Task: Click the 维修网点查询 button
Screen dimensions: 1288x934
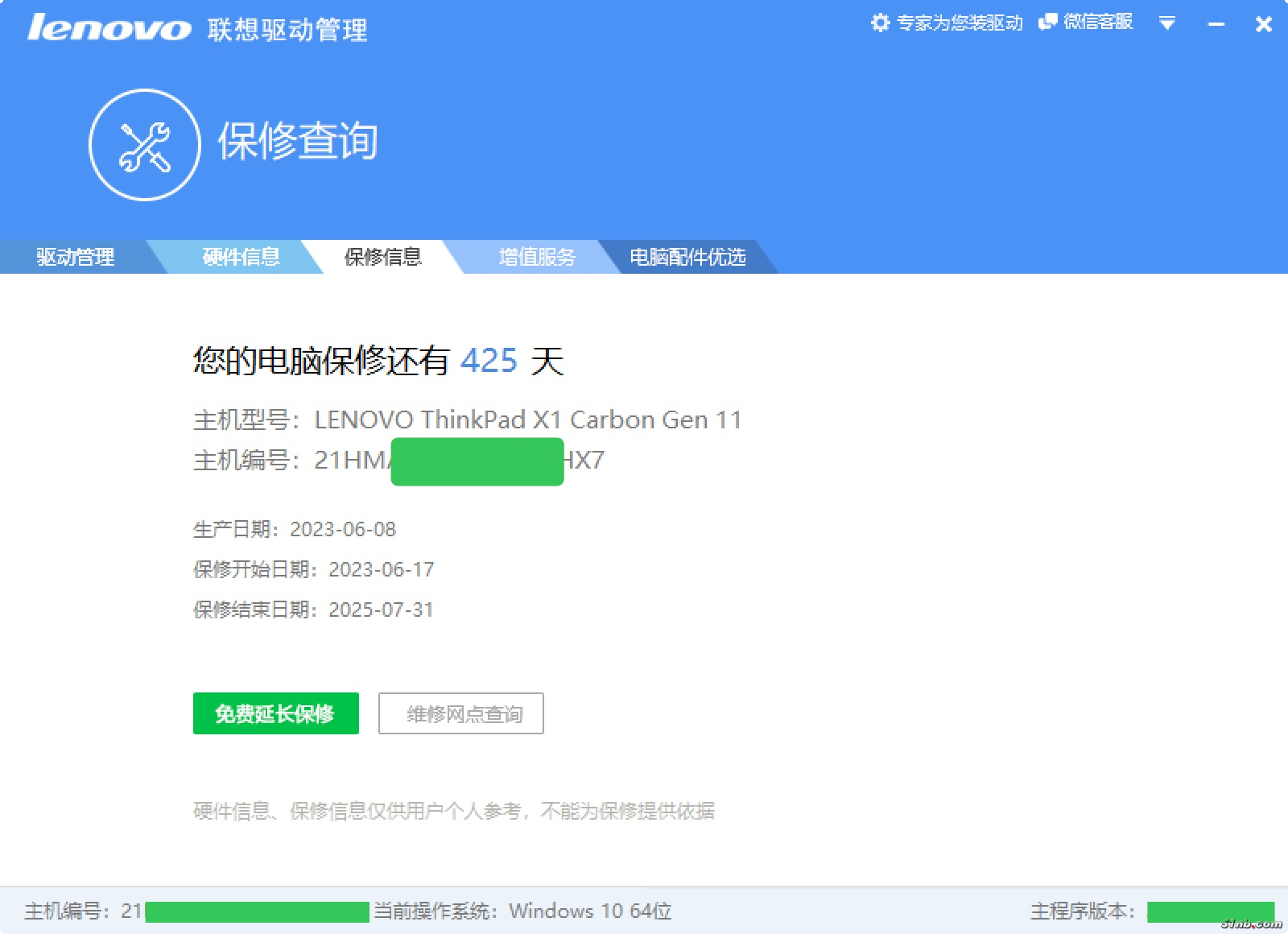Action: tap(461, 713)
